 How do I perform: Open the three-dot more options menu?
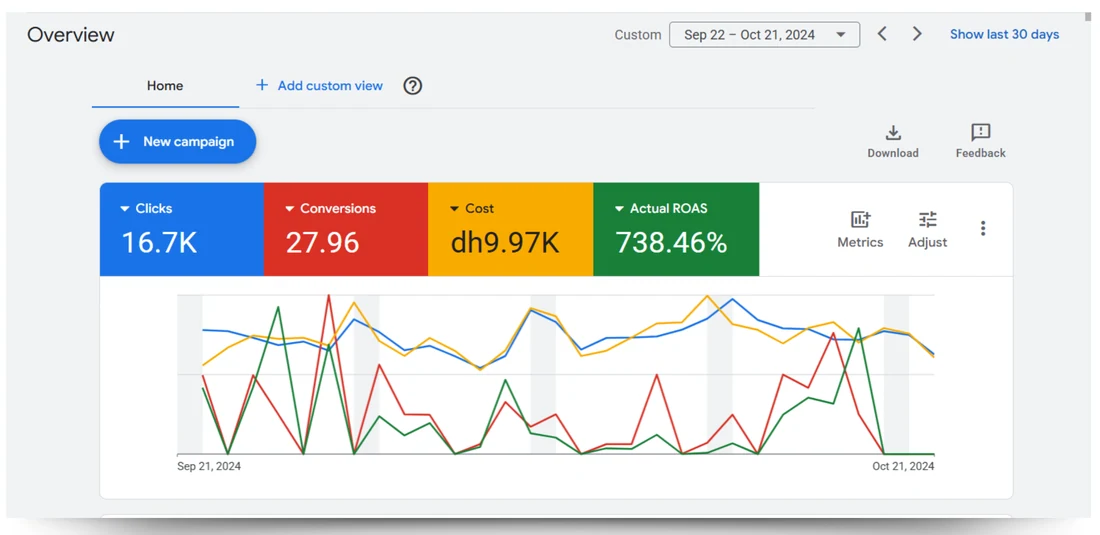click(983, 228)
